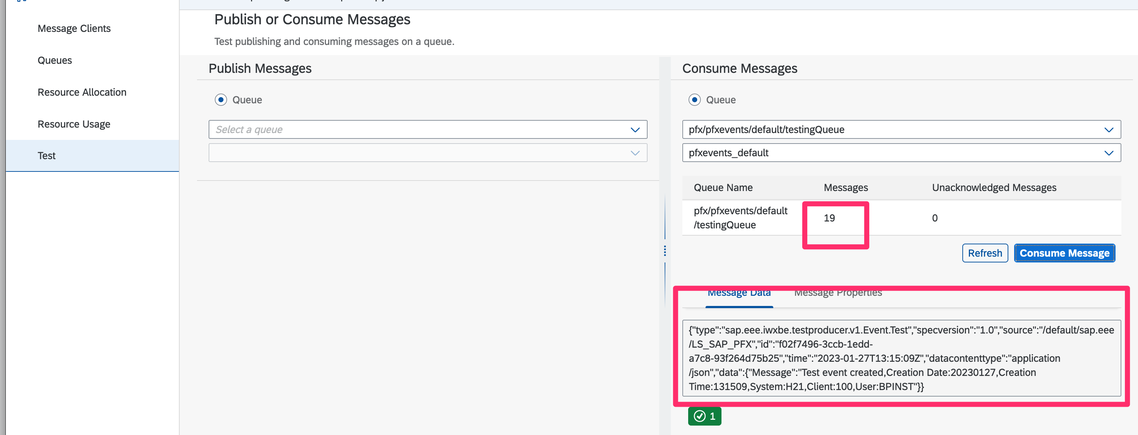Viewport: 1138px width, 435px height.
Task: Open the Resource Allocation page
Action: 82,92
